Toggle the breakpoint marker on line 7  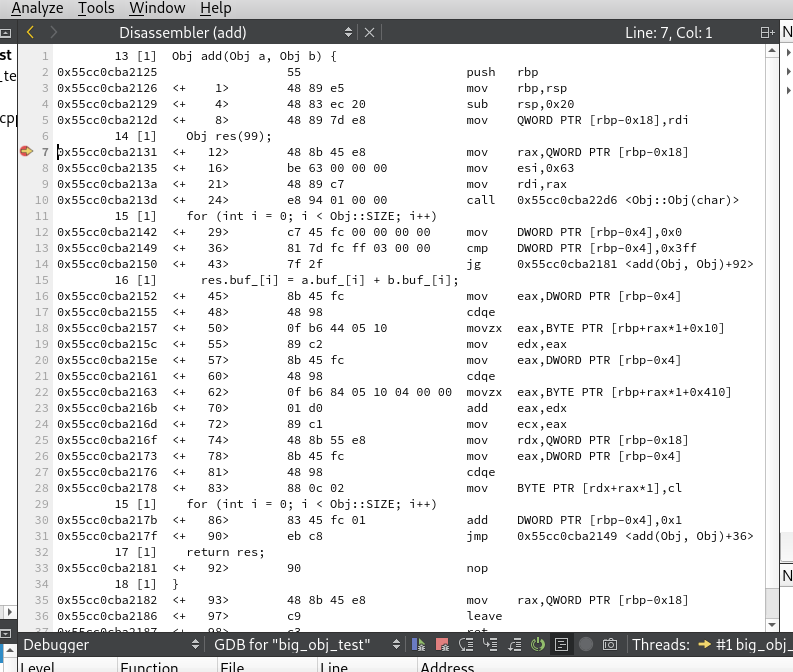[x=26, y=152]
